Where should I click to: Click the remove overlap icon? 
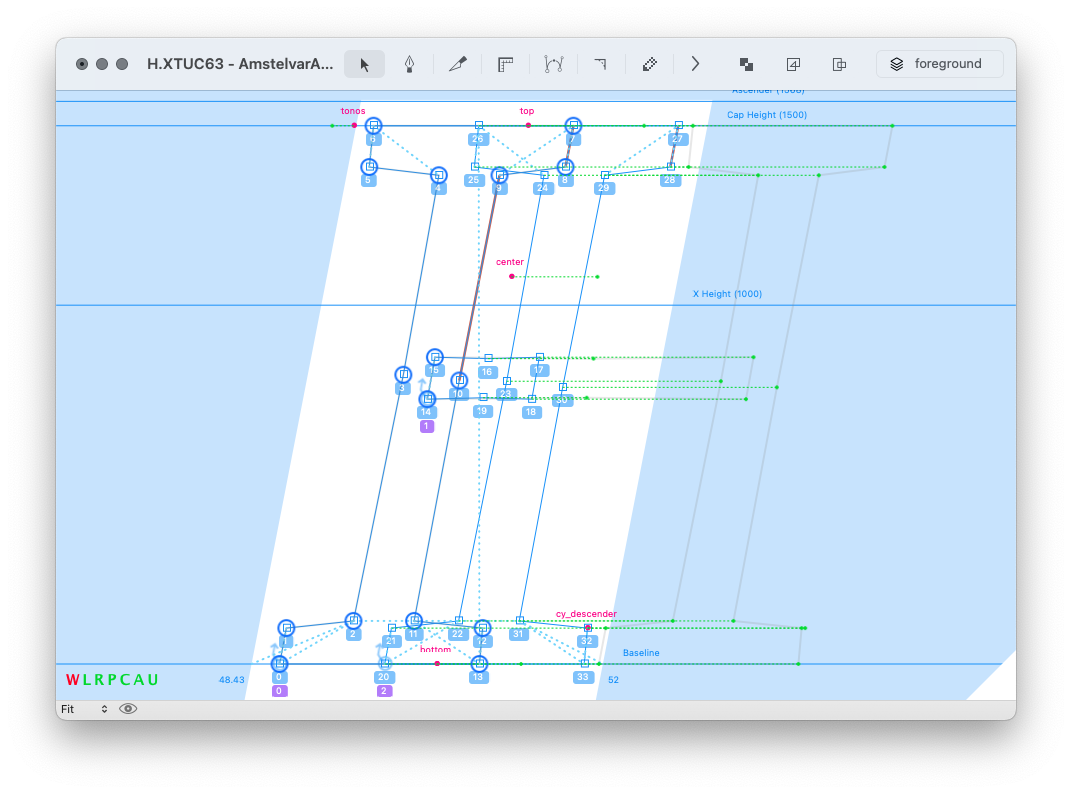(746, 64)
